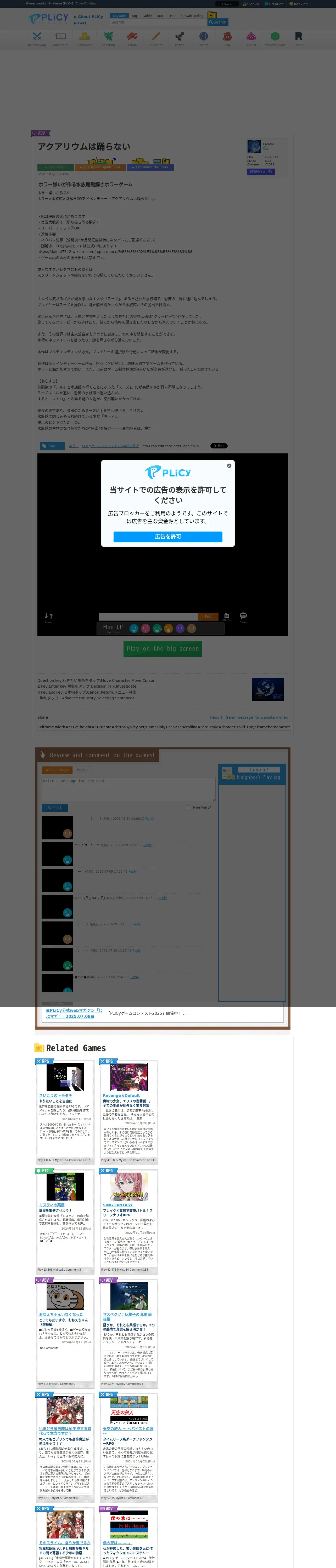Pick the pink Mini LP emotion face
This screenshot has width=336, height=1568.
pyautogui.click(x=145, y=628)
